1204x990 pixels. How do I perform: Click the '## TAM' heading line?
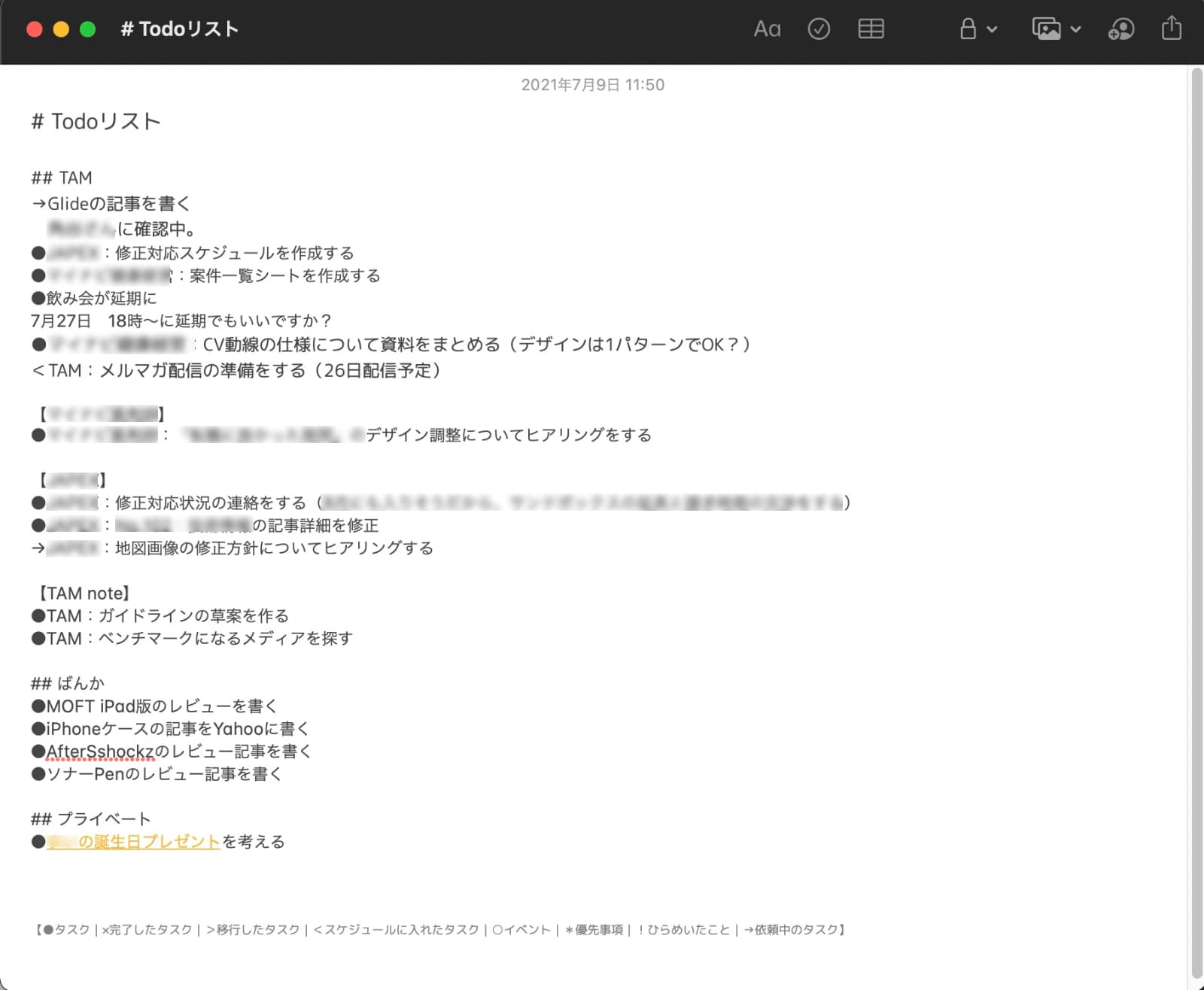pos(62,178)
